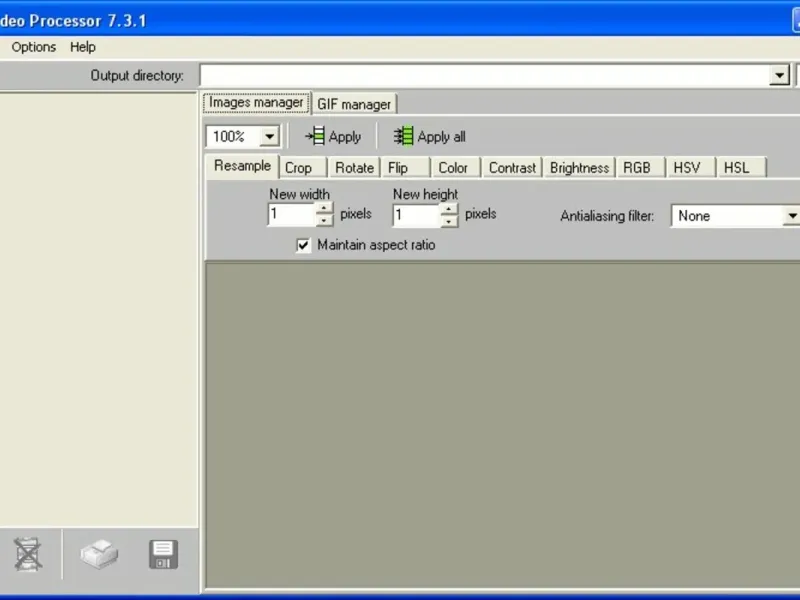Click the Apply icon button
Viewport: 800px width, 600px height.
pos(333,137)
